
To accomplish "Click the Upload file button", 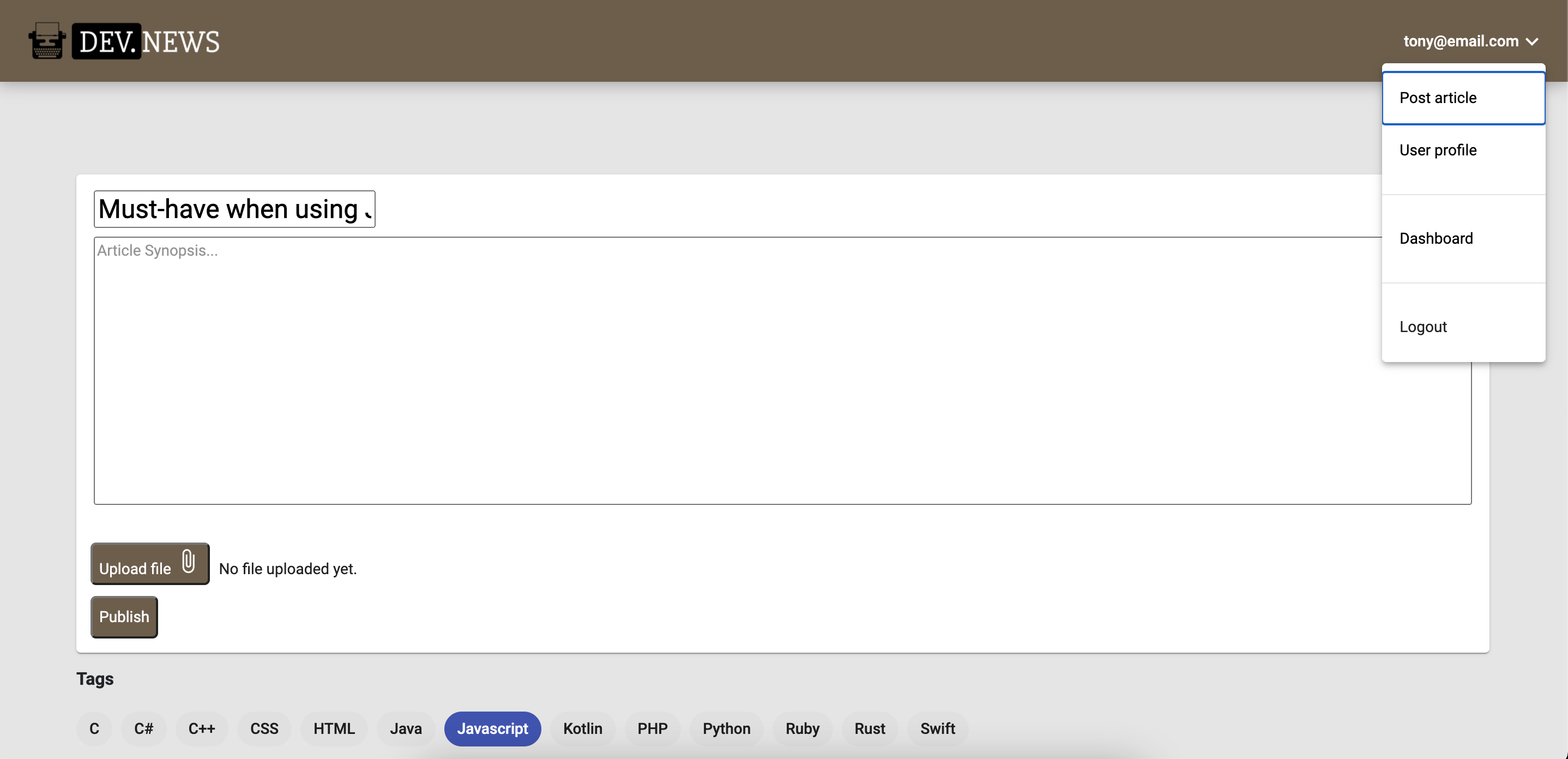I will (x=150, y=563).
